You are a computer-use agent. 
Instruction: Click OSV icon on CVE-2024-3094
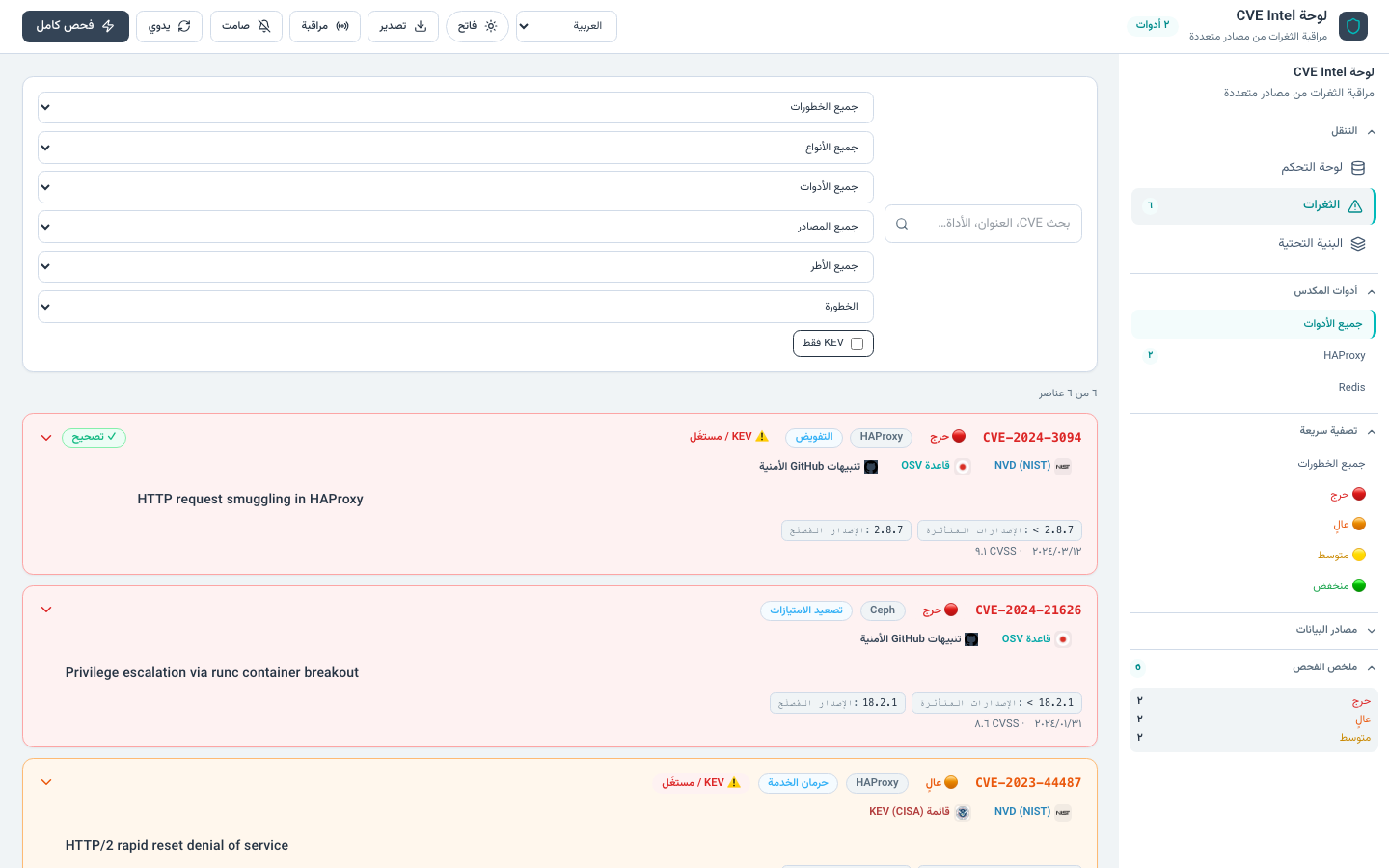pos(963,467)
